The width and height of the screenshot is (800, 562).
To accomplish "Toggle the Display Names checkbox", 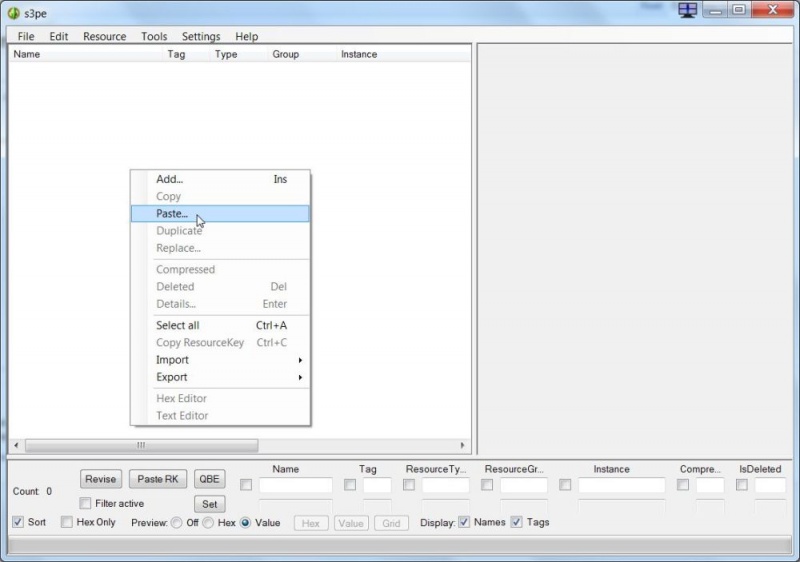I will [464, 522].
